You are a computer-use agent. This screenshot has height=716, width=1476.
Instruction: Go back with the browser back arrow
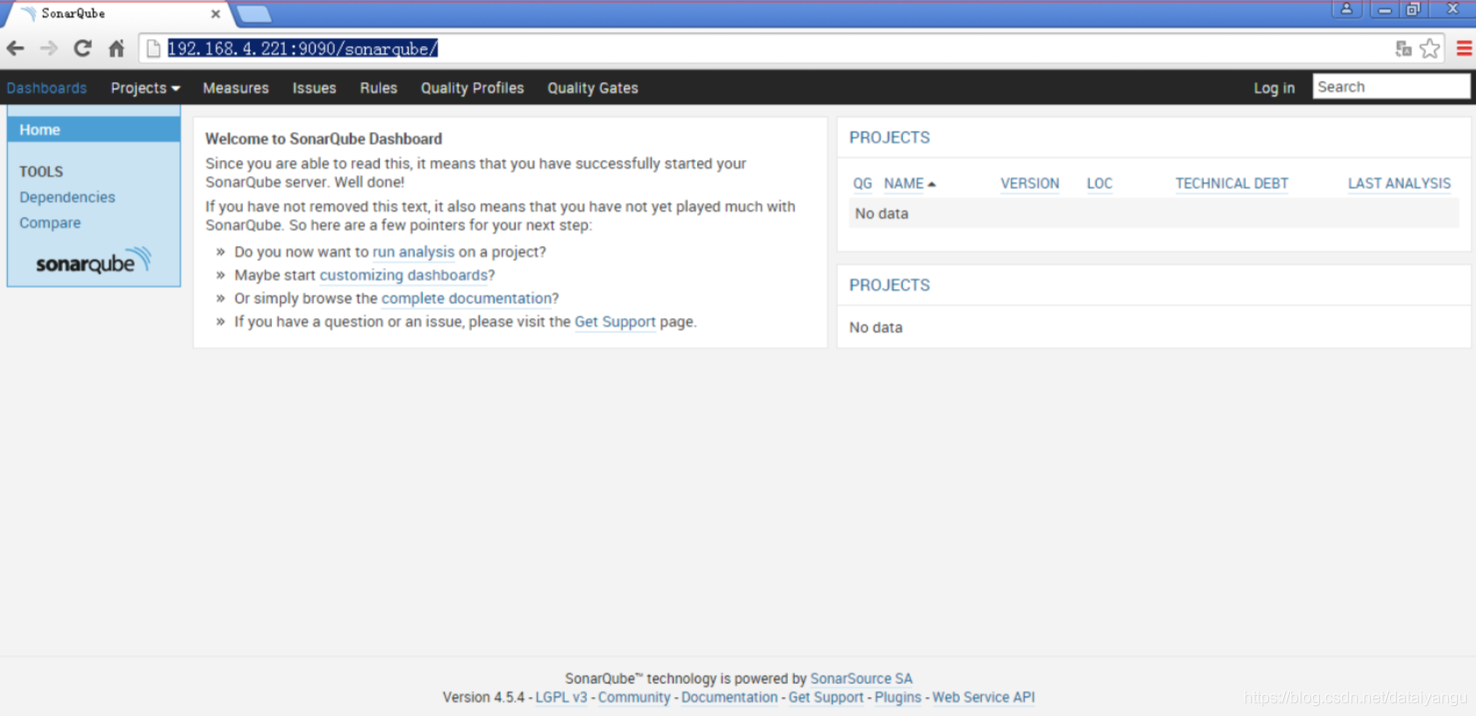(x=16, y=48)
